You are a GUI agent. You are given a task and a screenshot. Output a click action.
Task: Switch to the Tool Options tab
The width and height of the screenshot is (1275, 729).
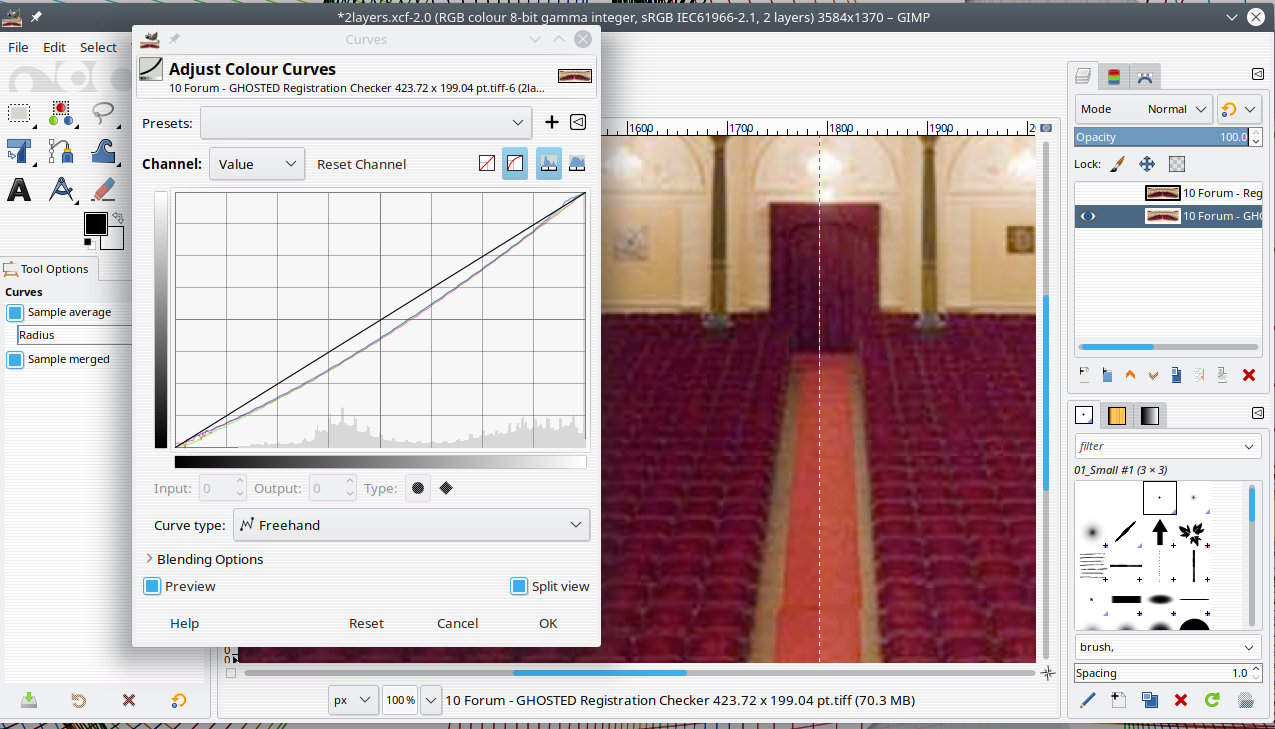[47, 268]
